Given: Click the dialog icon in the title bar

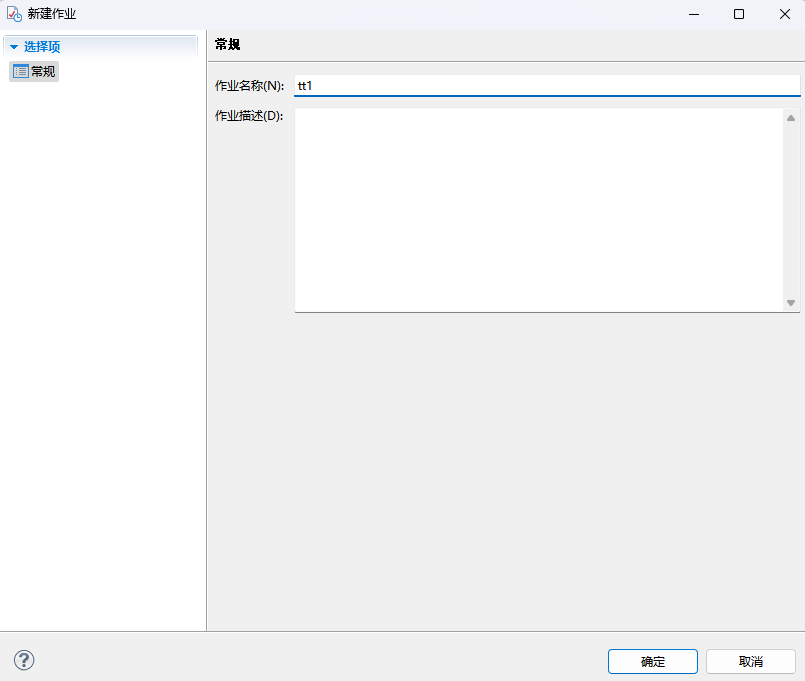Looking at the screenshot, I should 14,13.
